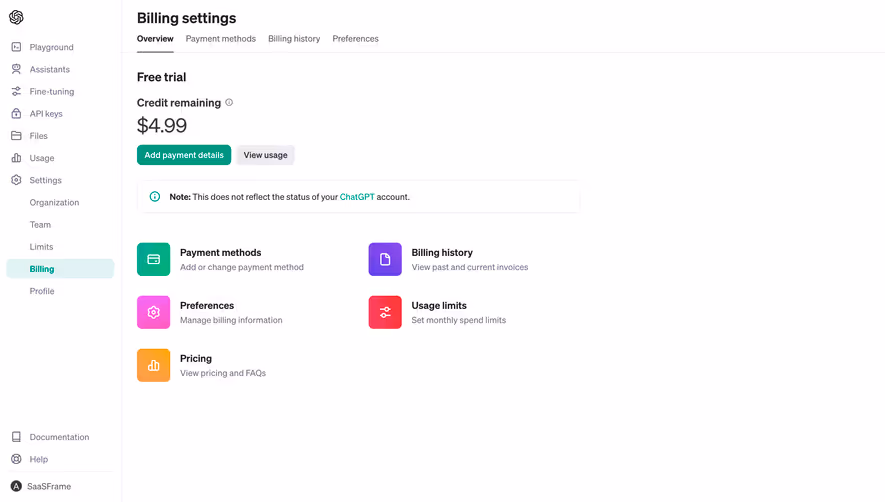This screenshot has height=502, width=885.
Task: Click 'View pricing and FAQs' text
Action: (223, 373)
